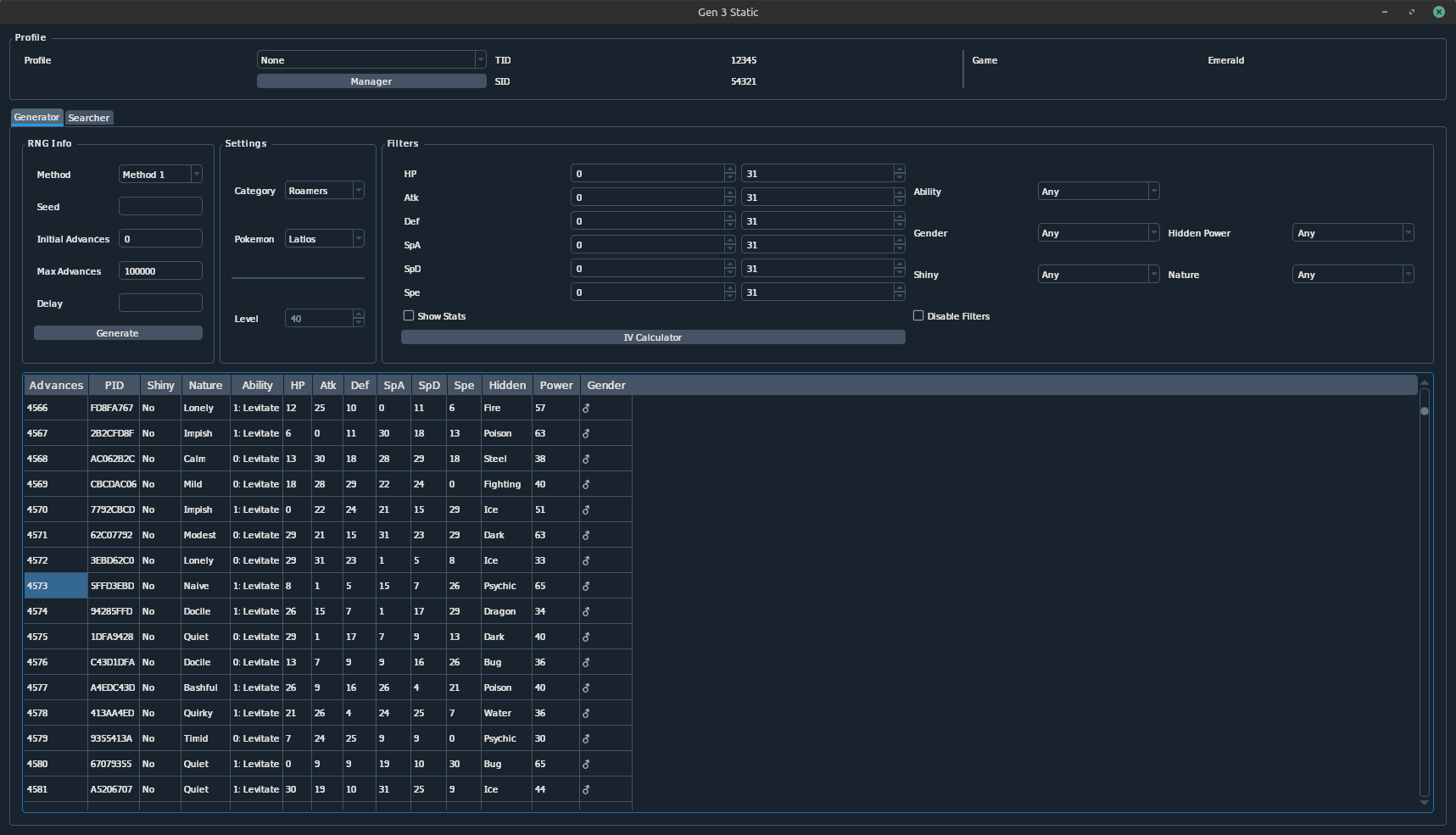Image resolution: width=1456 pixels, height=835 pixels.
Task: Click the Generate button
Action: click(x=118, y=333)
